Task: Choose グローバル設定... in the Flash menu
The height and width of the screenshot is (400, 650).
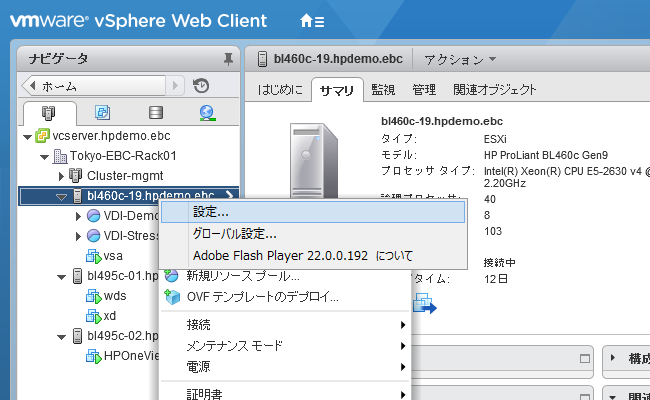Action: [313, 234]
